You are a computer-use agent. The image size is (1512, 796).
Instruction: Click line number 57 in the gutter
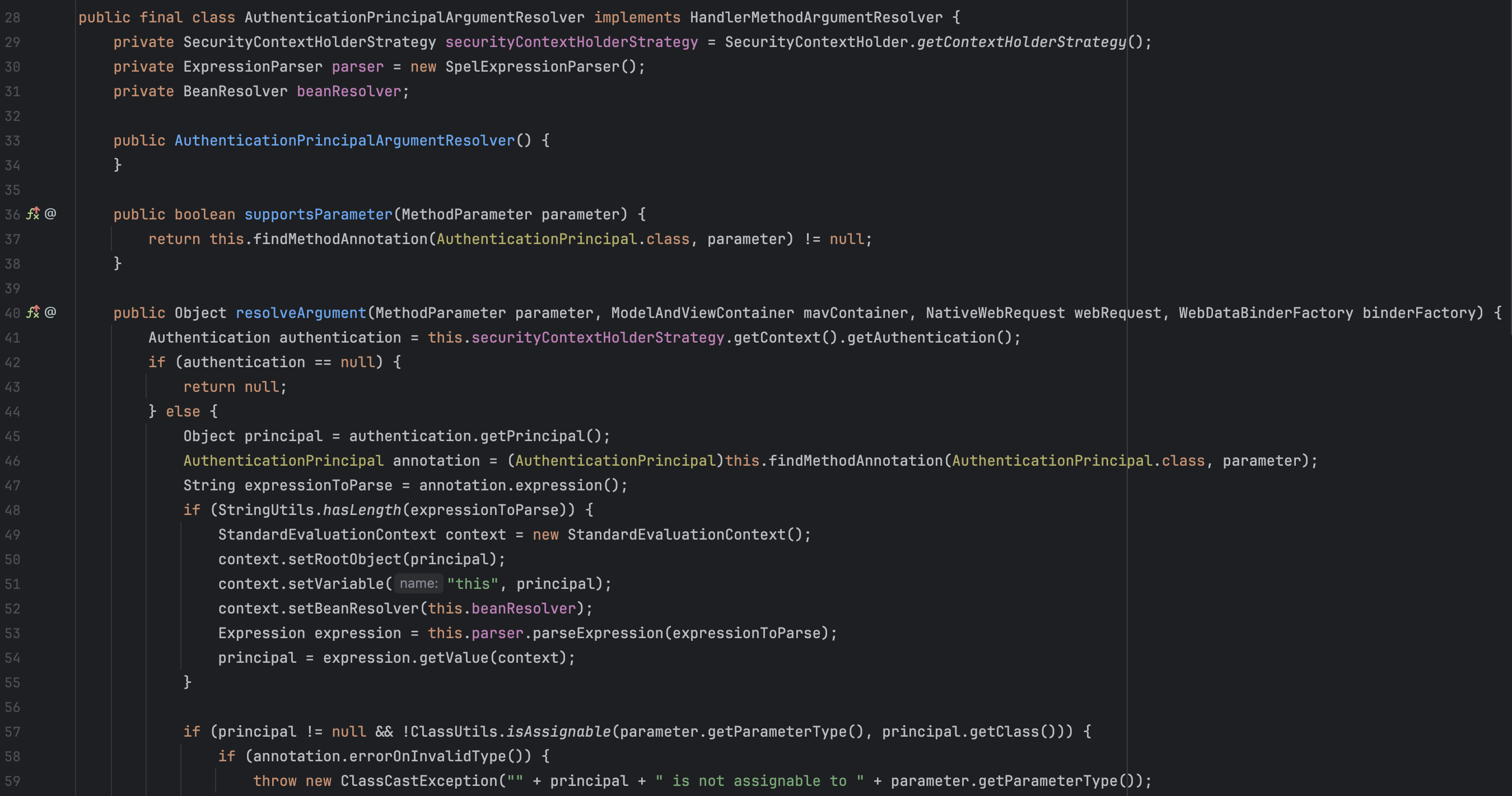12,732
